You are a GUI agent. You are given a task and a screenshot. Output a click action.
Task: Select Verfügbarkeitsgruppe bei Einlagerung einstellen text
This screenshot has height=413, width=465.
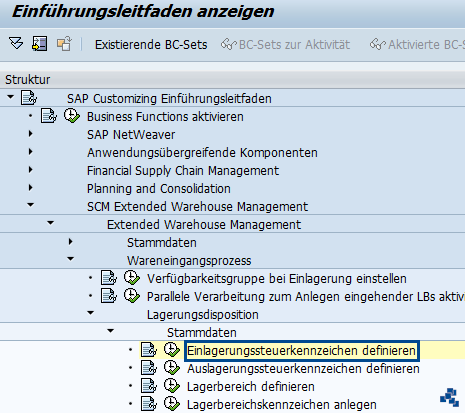[x=277, y=279]
